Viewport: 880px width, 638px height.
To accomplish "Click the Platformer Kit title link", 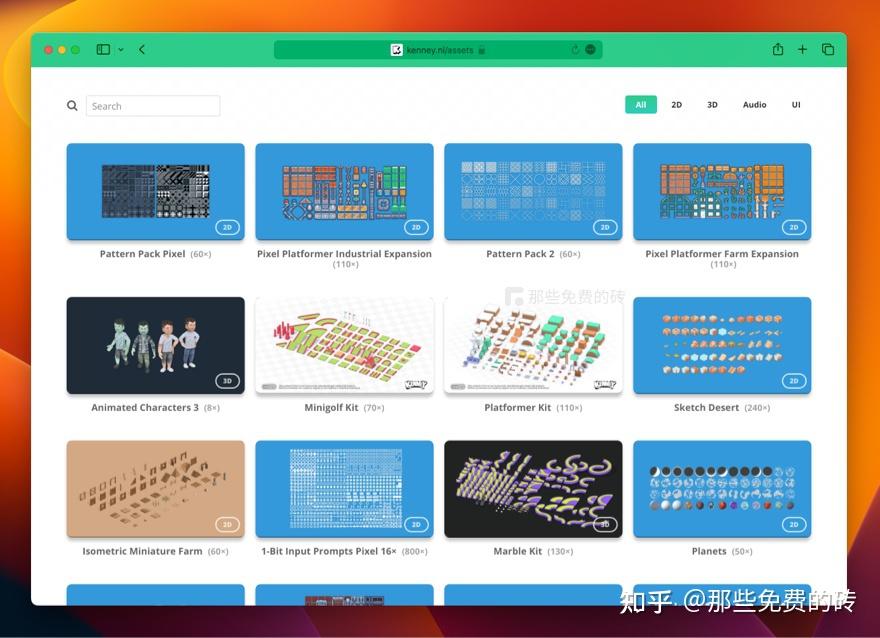I will click(517, 407).
